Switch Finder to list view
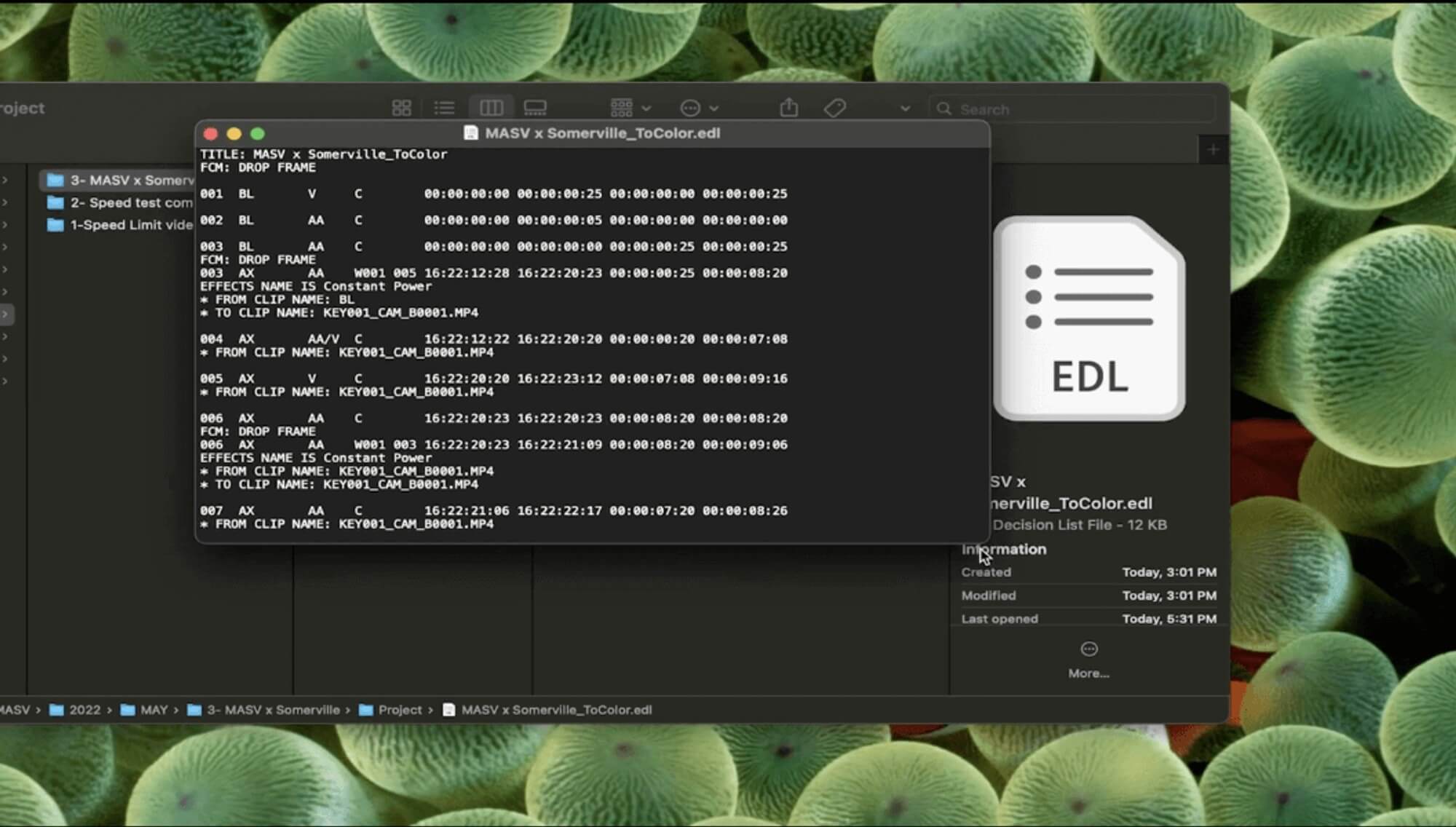The height and width of the screenshot is (827, 1456). click(x=444, y=108)
